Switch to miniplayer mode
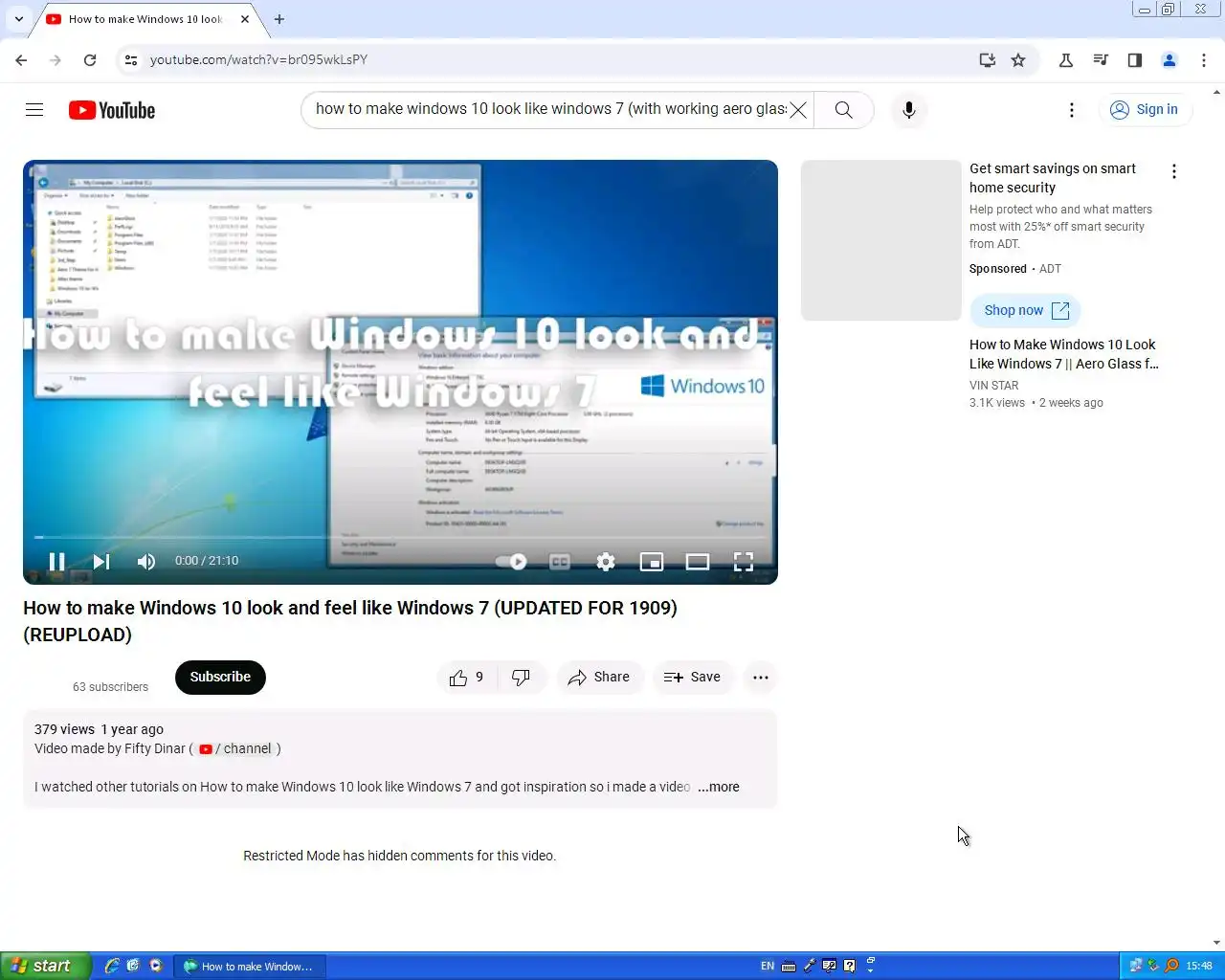This screenshot has height=980, width=1225. 652,562
